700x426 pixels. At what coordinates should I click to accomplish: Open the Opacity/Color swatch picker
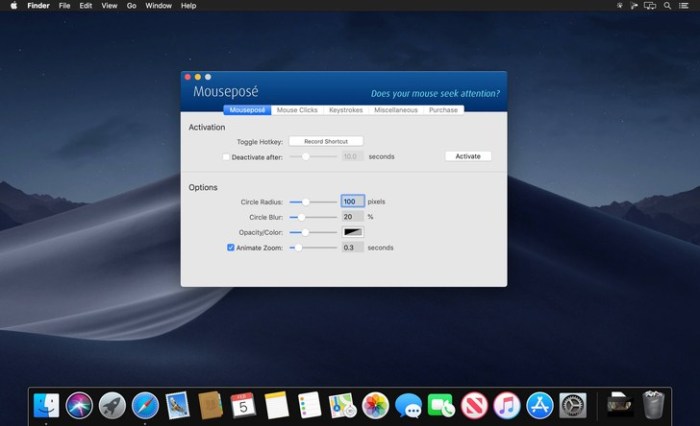click(x=353, y=232)
